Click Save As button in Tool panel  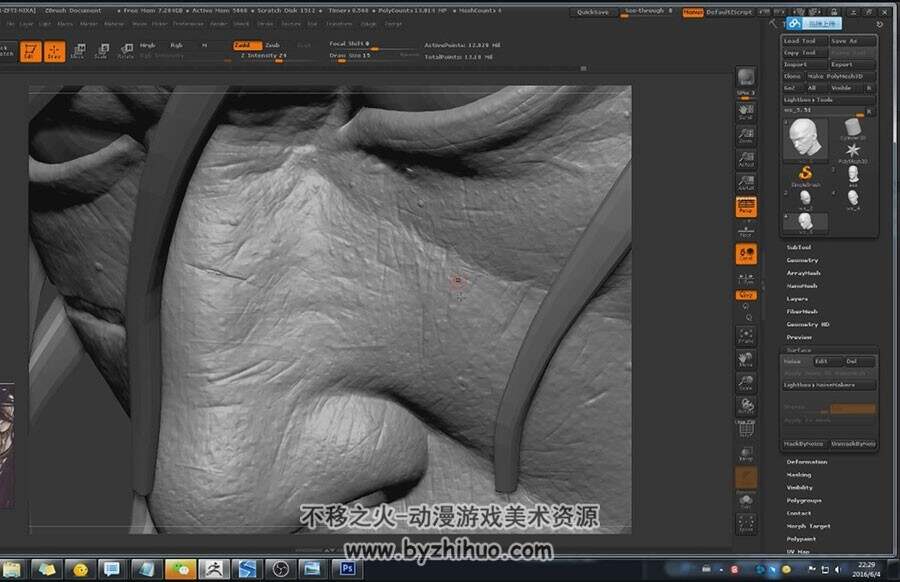point(853,41)
